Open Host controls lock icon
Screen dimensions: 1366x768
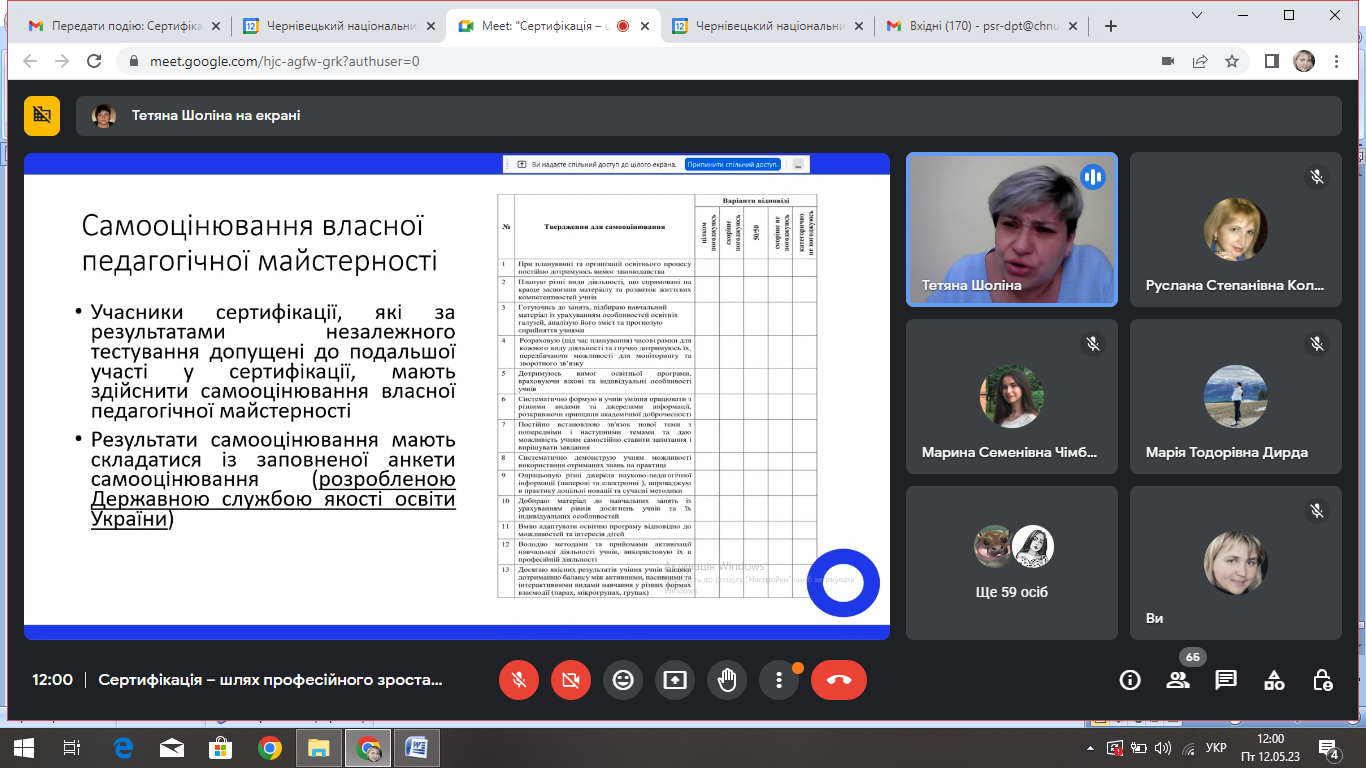coord(1322,680)
